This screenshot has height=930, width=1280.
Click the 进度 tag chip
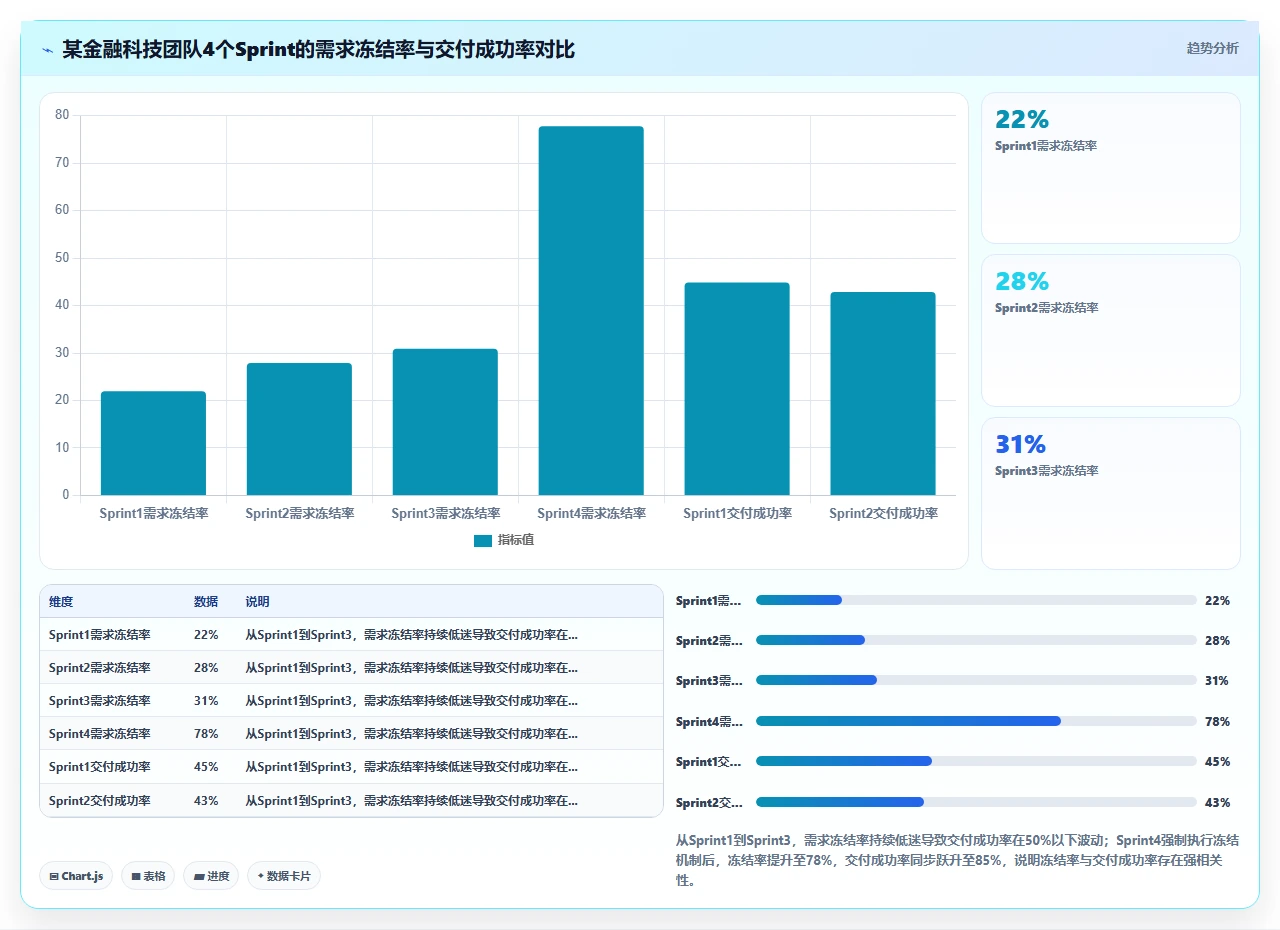[x=211, y=876]
